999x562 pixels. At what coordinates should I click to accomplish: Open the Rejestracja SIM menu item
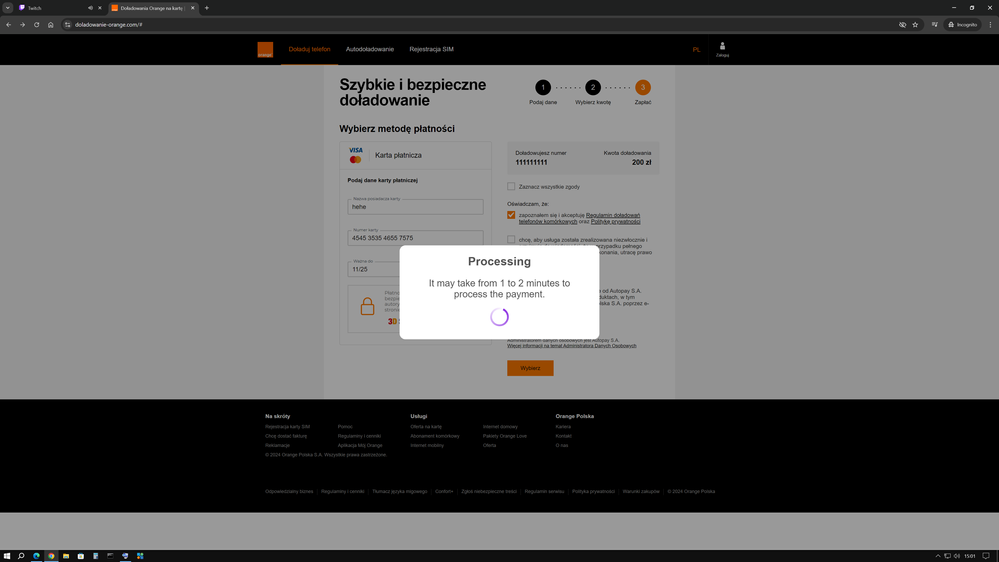click(x=431, y=49)
